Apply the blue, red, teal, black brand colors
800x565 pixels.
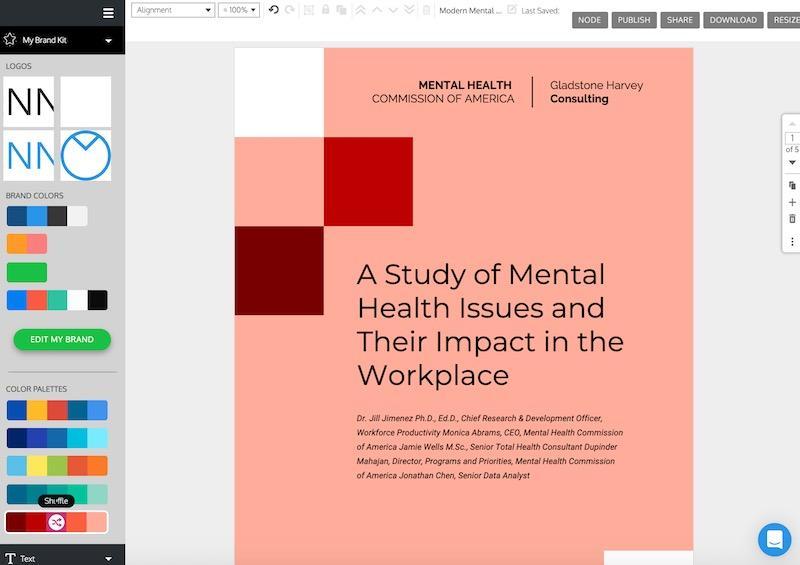[57, 300]
